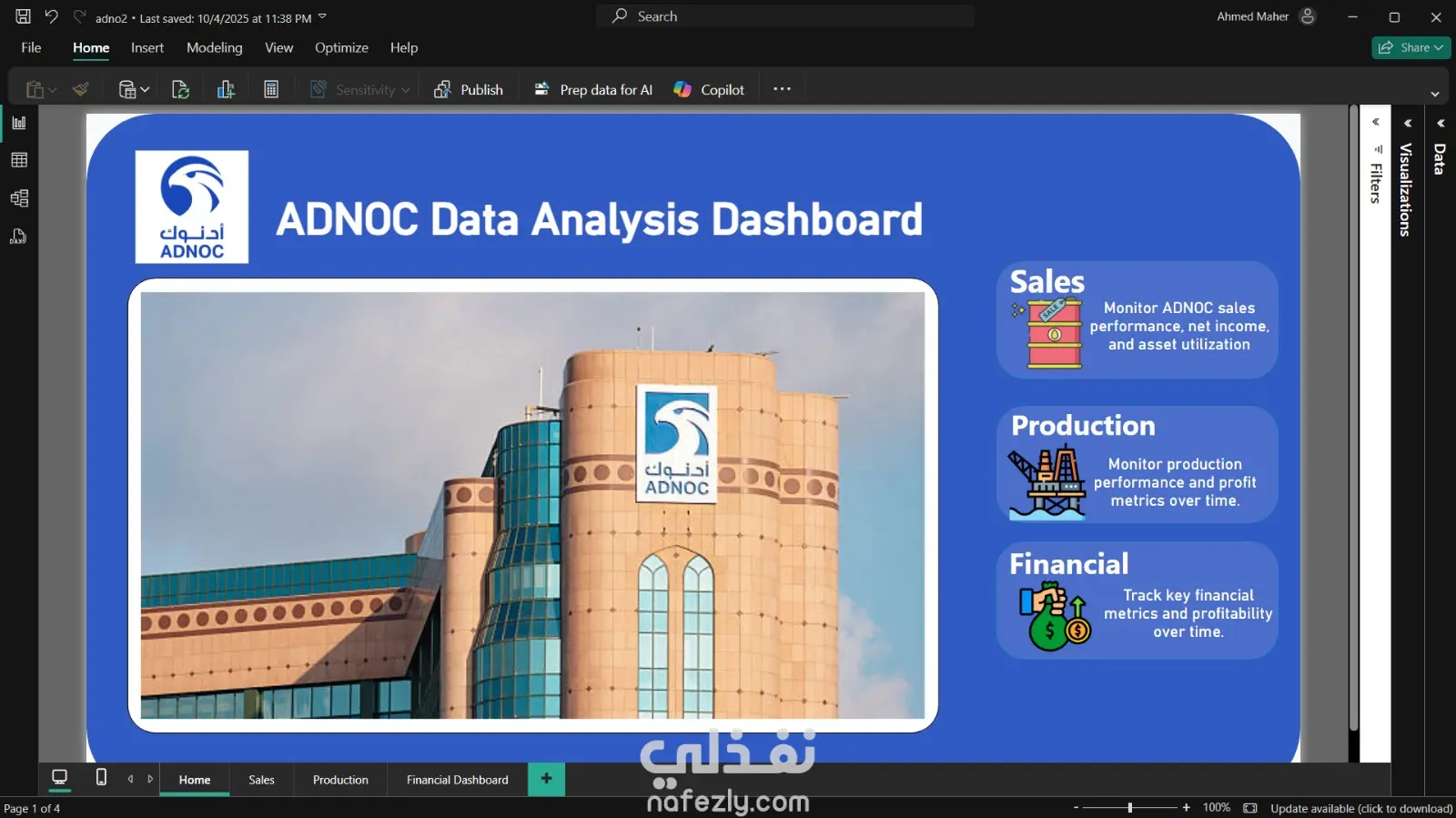Open the Help ribbon tab
Screen dimensions: 1456x818
404,48
